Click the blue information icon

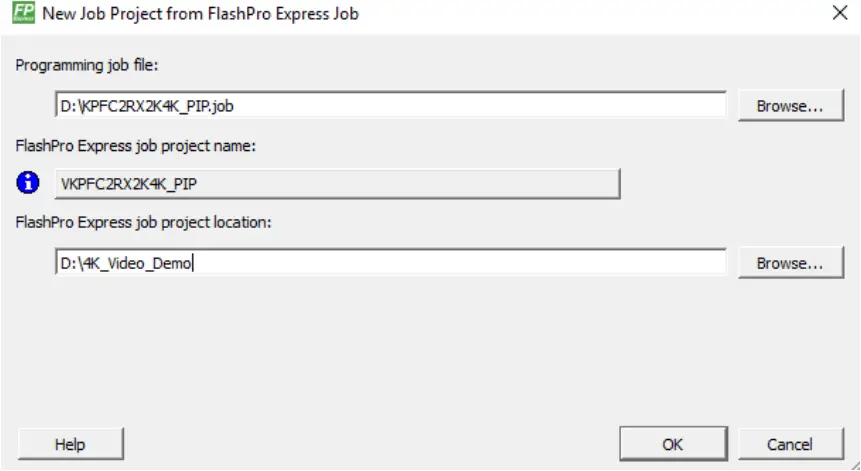[x=31, y=183]
